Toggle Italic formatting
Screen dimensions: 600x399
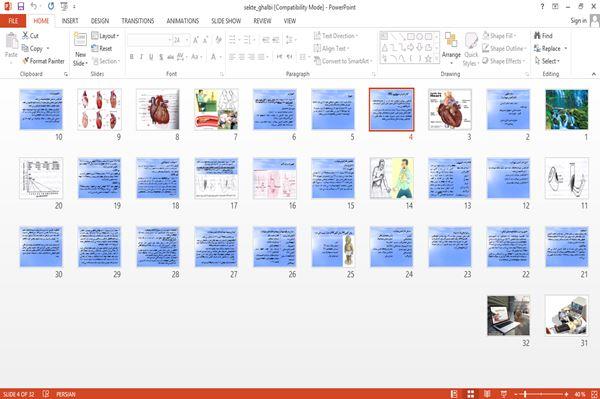141,57
